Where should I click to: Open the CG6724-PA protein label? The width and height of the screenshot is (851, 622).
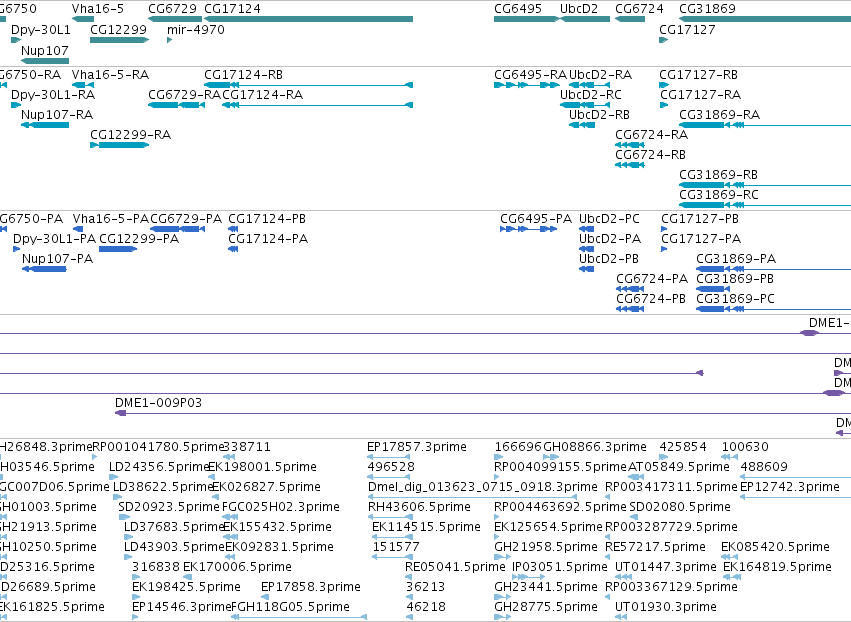tap(652, 279)
